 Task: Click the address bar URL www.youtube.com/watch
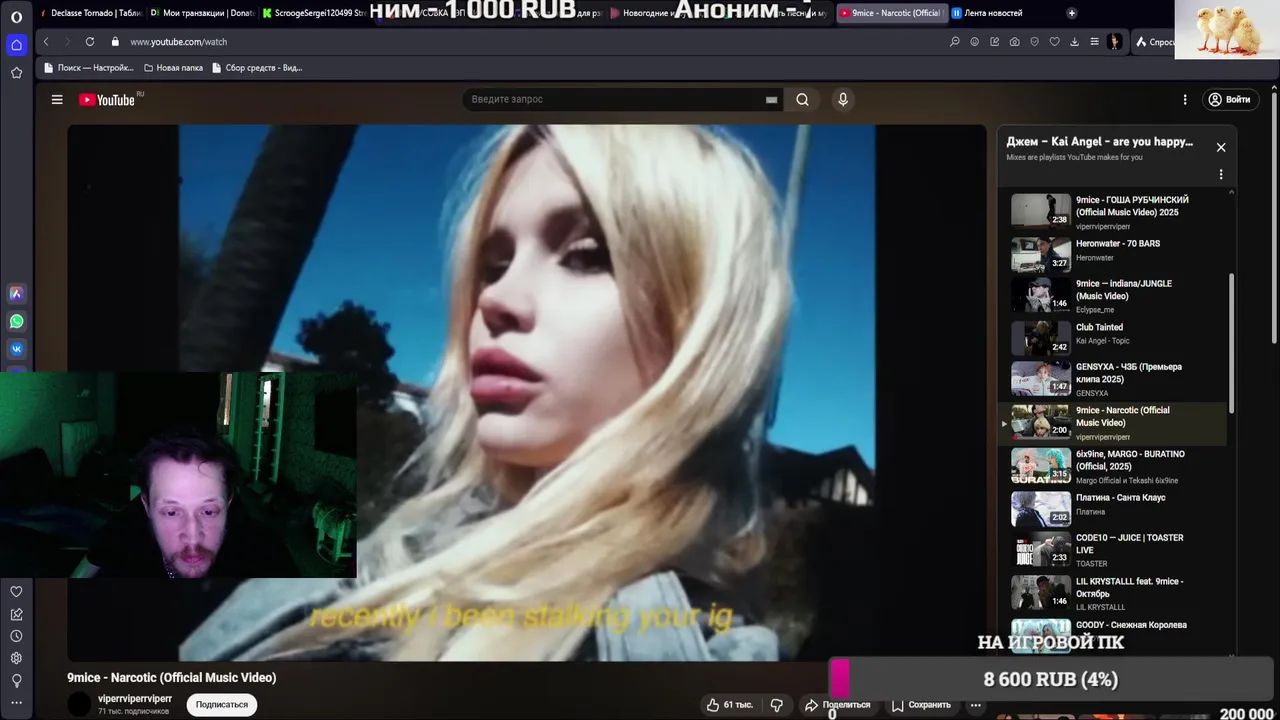pyautogui.click(x=179, y=42)
